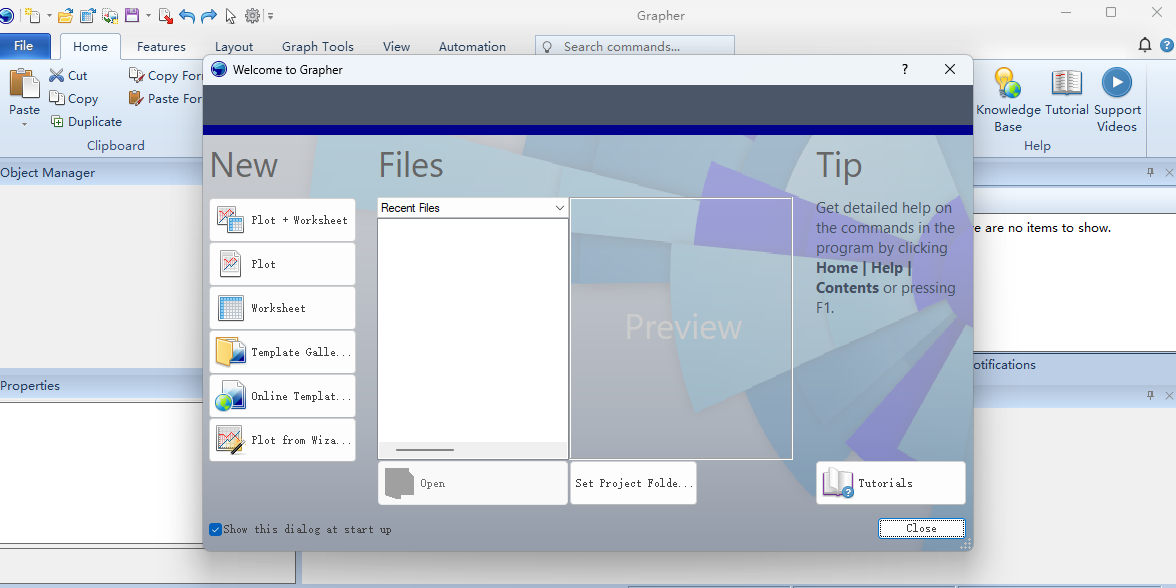1176x588 pixels.
Task: Click the Open worksheet icon in quick access toolbar
Action: click(x=88, y=15)
